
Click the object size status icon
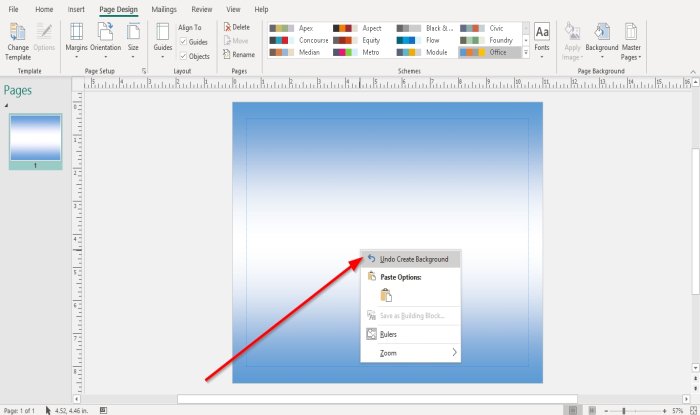click(103, 410)
